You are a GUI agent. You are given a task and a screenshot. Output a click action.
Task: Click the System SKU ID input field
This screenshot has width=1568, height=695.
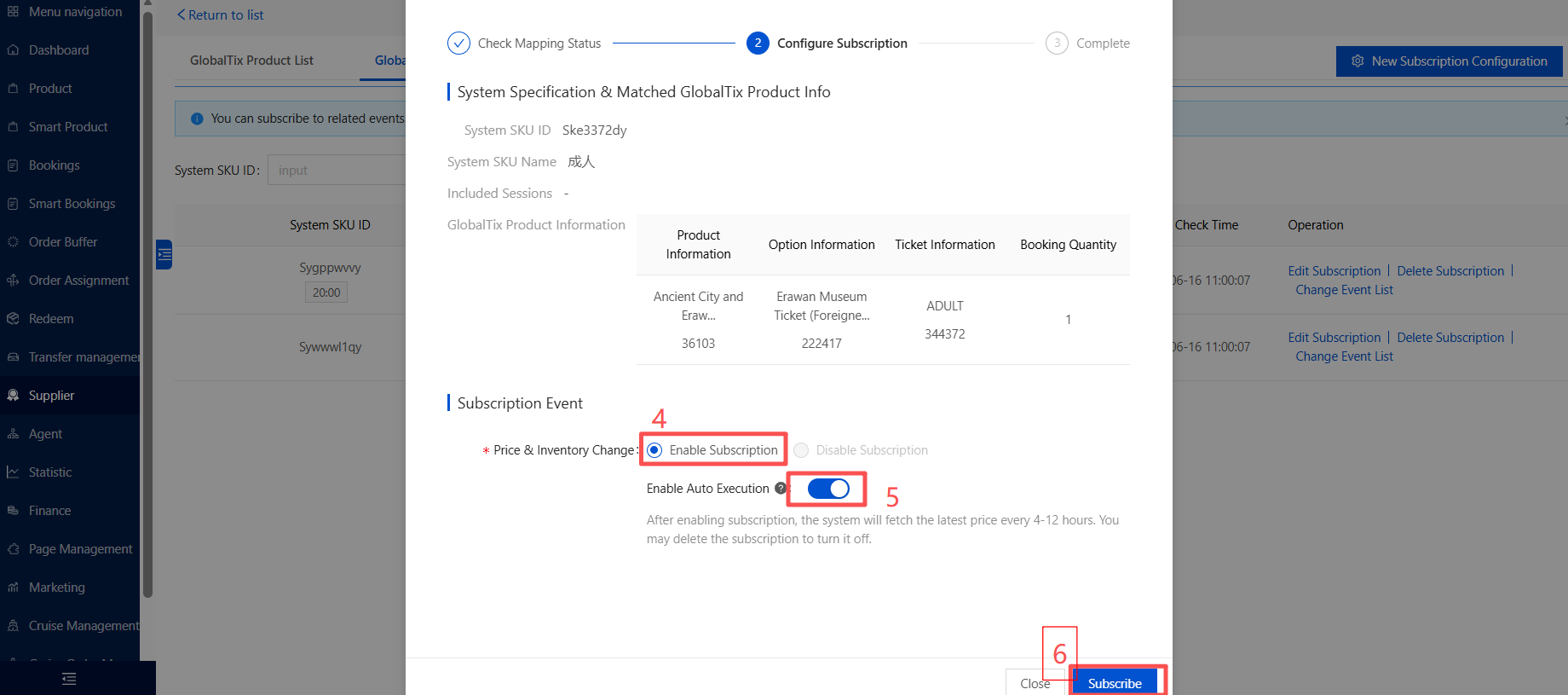point(337,170)
